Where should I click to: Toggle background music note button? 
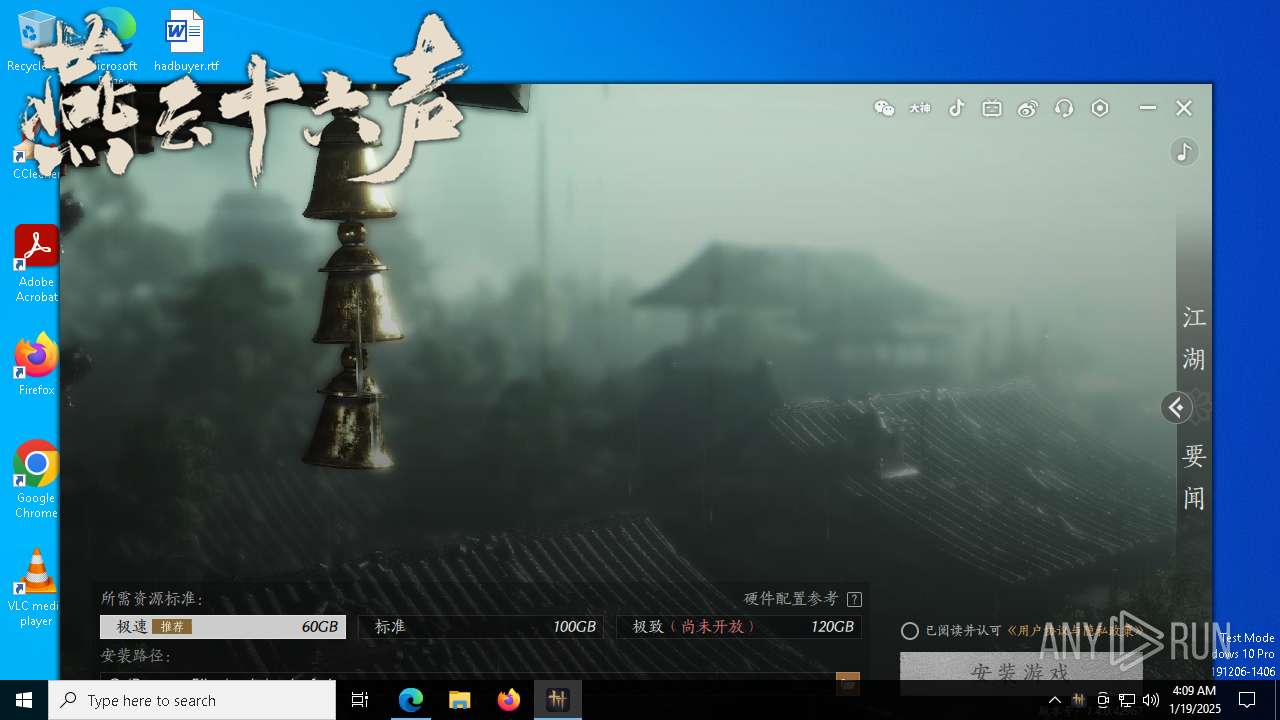[x=1184, y=151]
